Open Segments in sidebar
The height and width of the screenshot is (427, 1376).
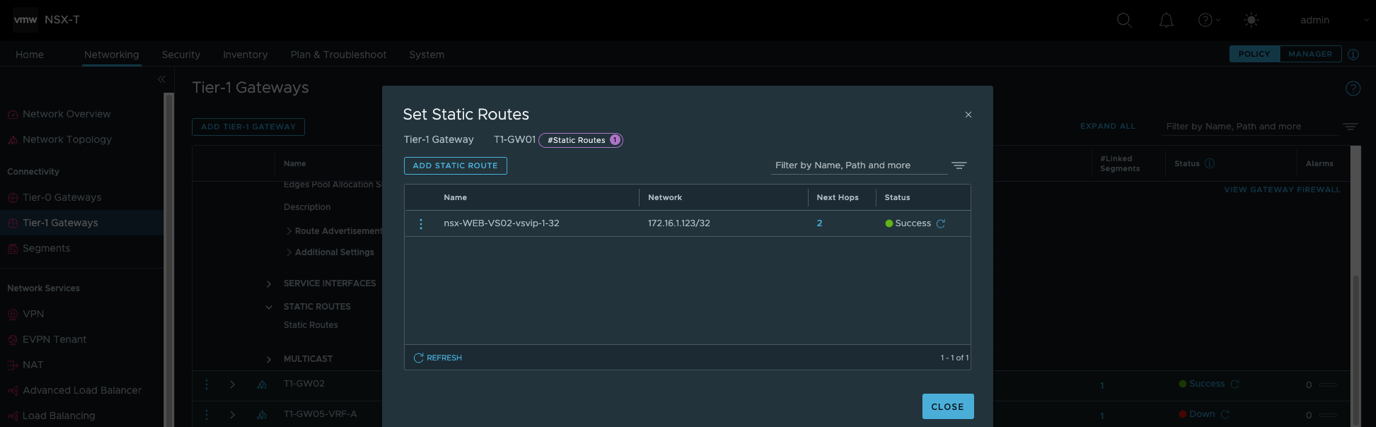tap(46, 248)
